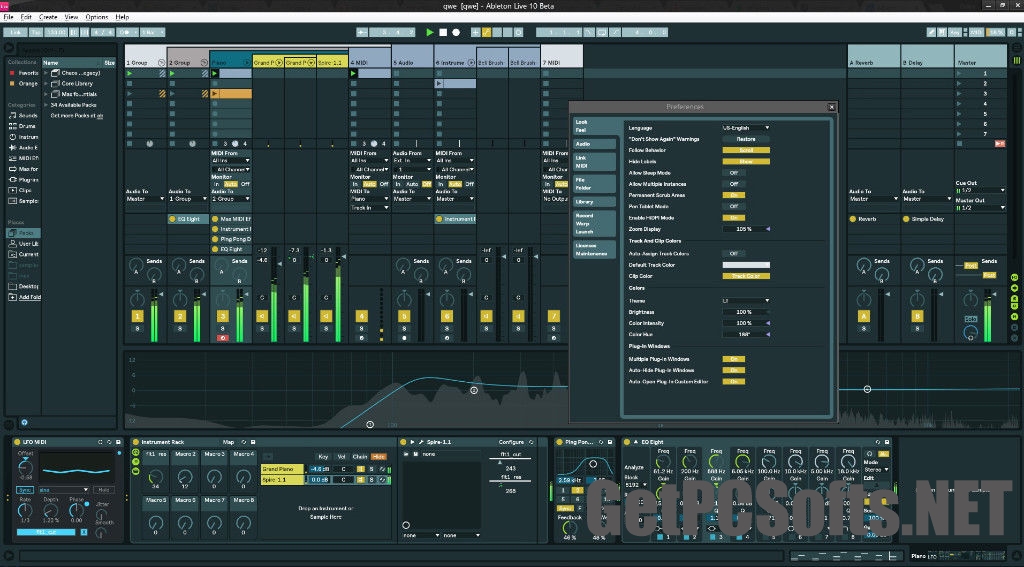Start playback with the green Play button
The image size is (1024, 567).
pyautogui.click(x=430, y=32)
